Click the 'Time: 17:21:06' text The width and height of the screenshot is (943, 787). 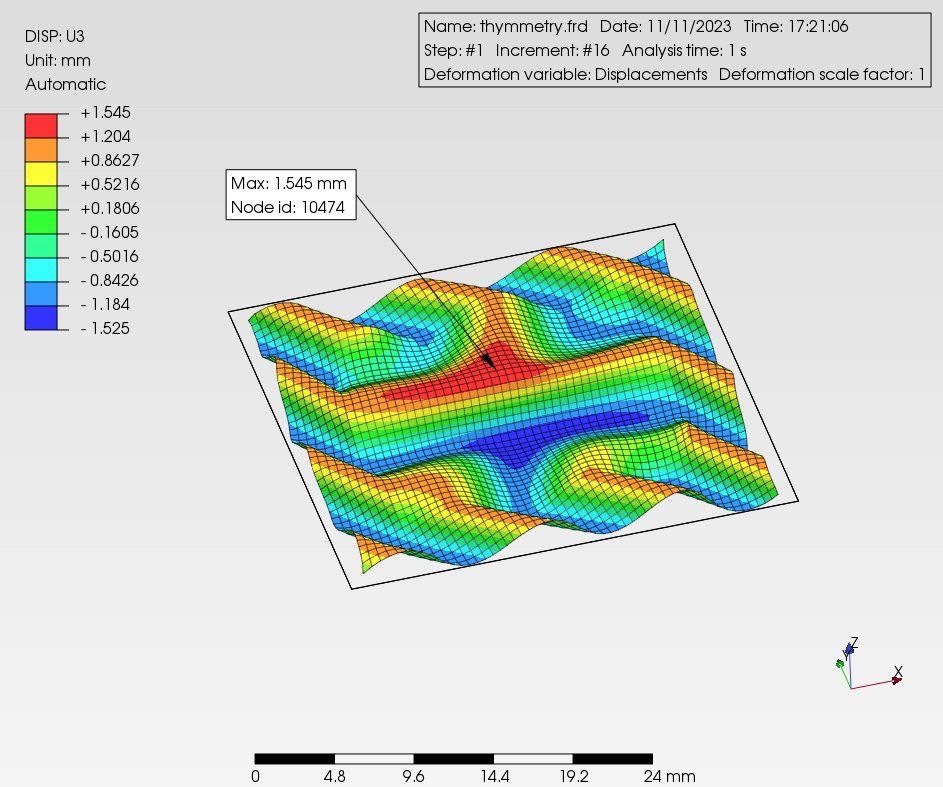[x=796, y=26]
